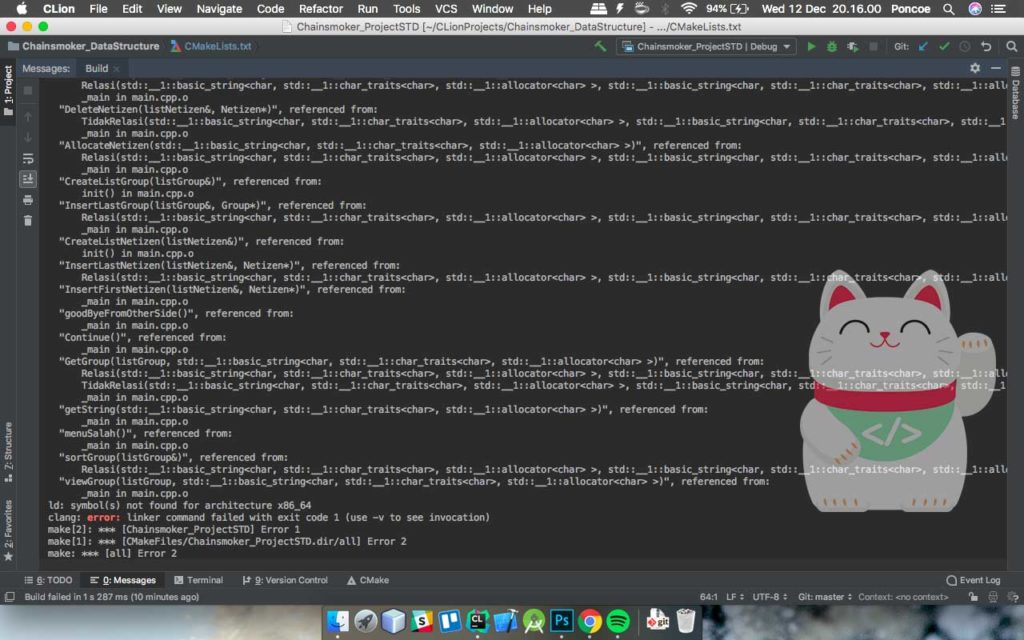Viewport: 1024px width, 640px height.
Task: Open the Terminal tab
Action: tap(199, 580)
